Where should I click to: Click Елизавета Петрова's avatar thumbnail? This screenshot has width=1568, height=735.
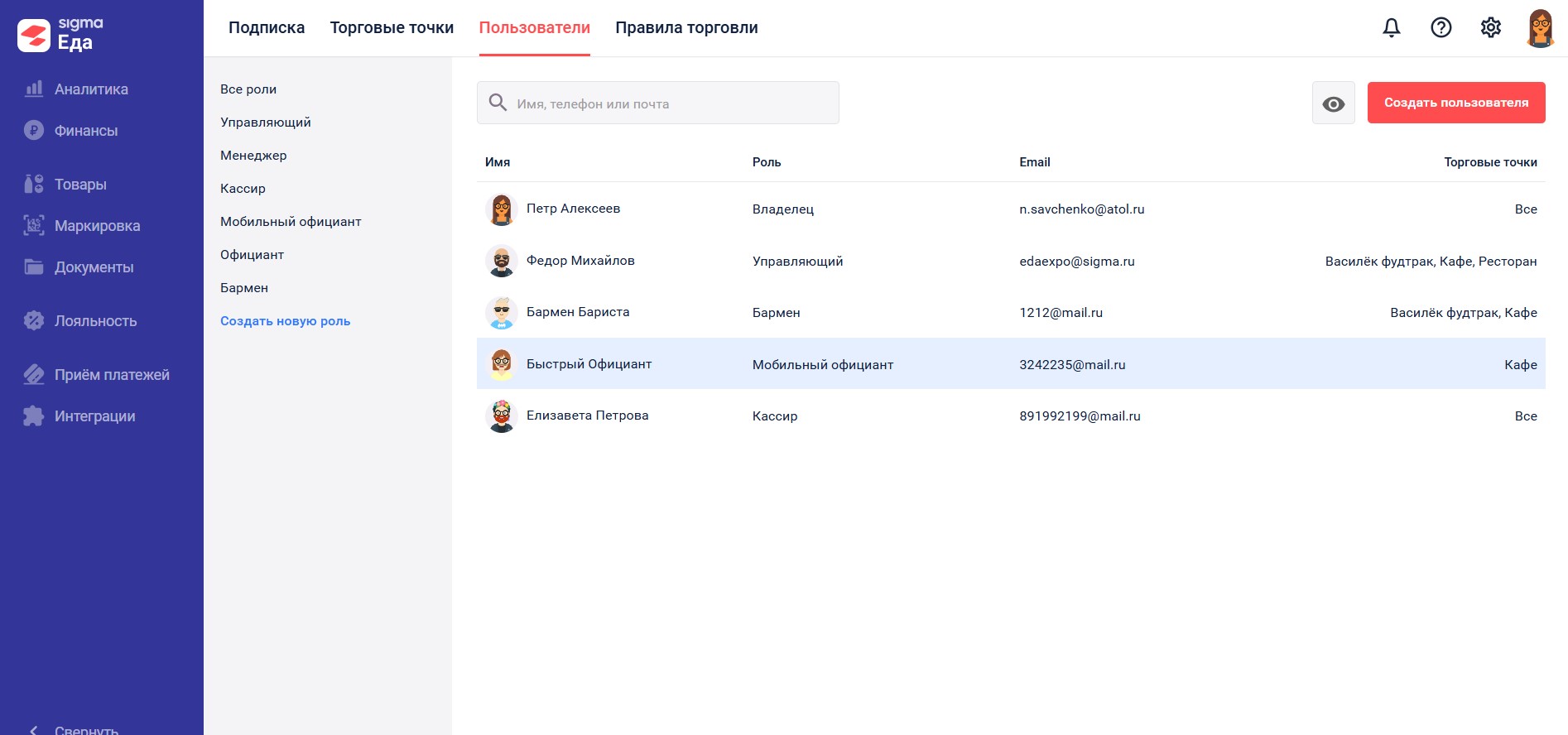[502, 416]
